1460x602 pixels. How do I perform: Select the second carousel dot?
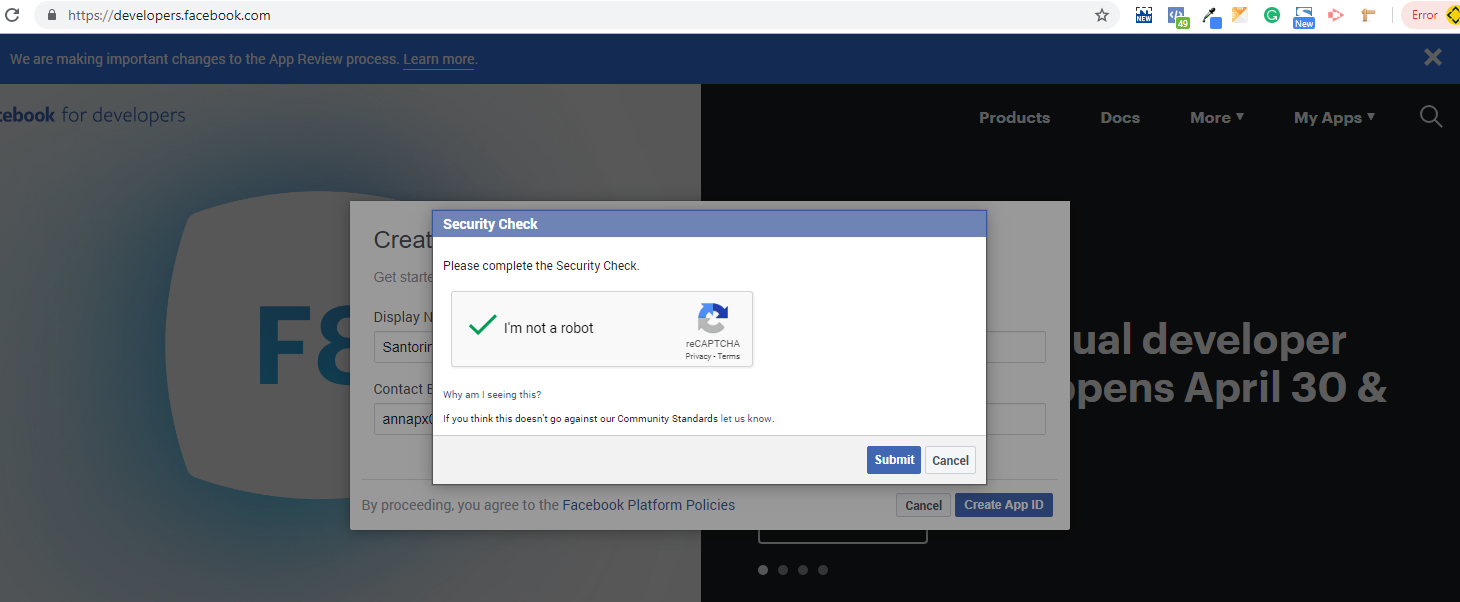(783, 570)
